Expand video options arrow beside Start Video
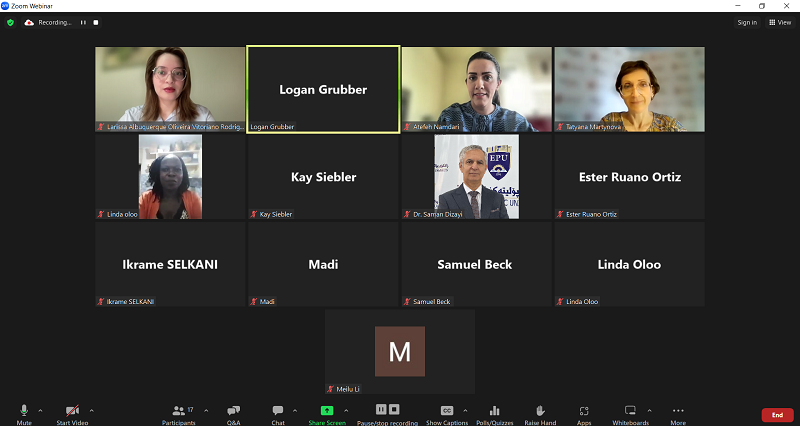The image size is (800, 426). pos(92,410)
